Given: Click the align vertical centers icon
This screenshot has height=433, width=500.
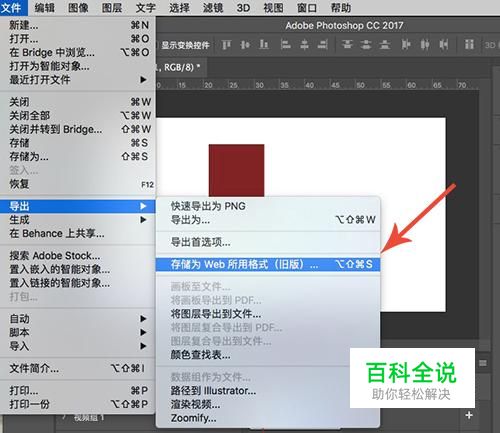Looking at the screenshot, I should pos(245,44).
